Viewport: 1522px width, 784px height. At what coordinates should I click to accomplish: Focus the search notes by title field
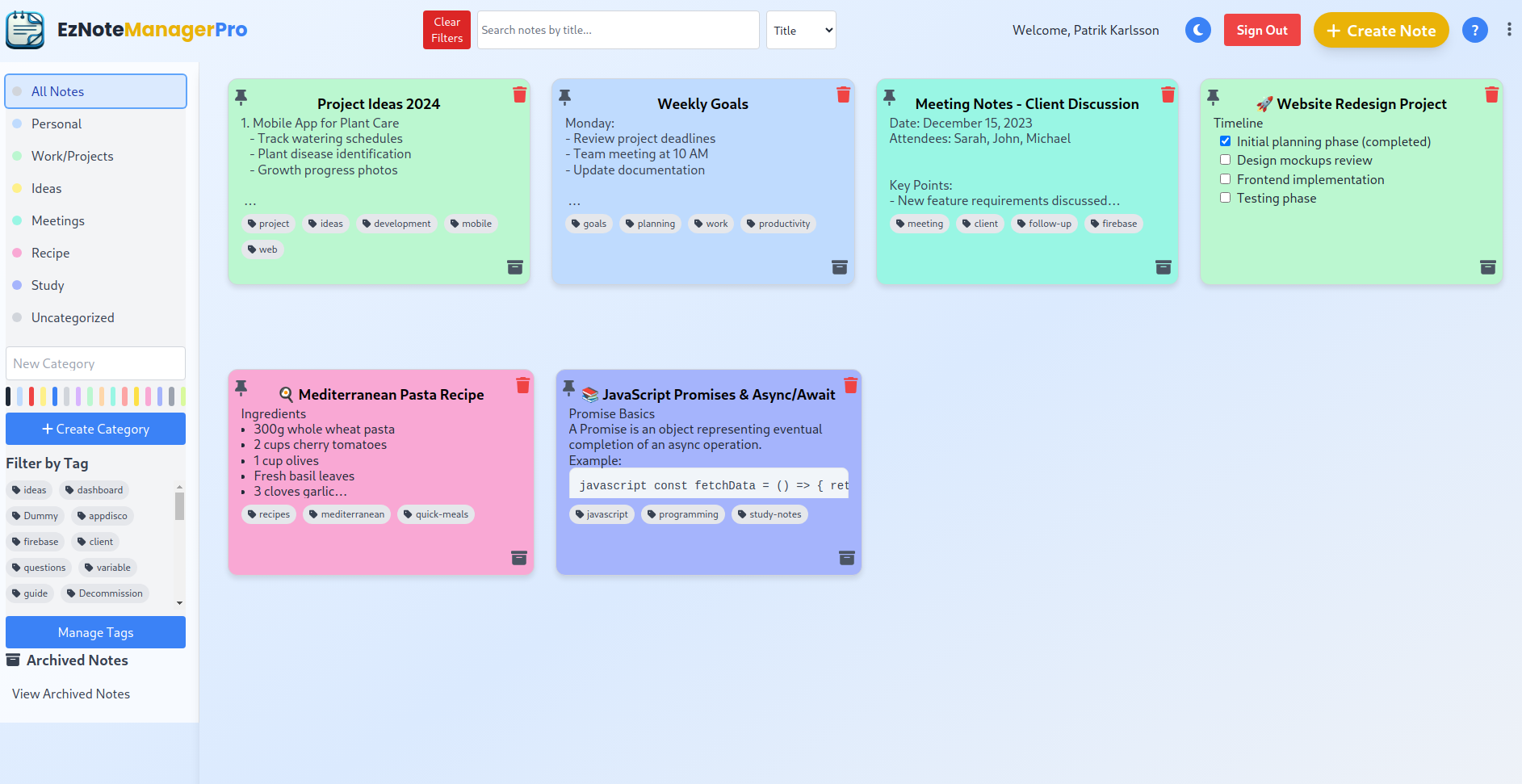pyautogui.click(x=618, y=30)
